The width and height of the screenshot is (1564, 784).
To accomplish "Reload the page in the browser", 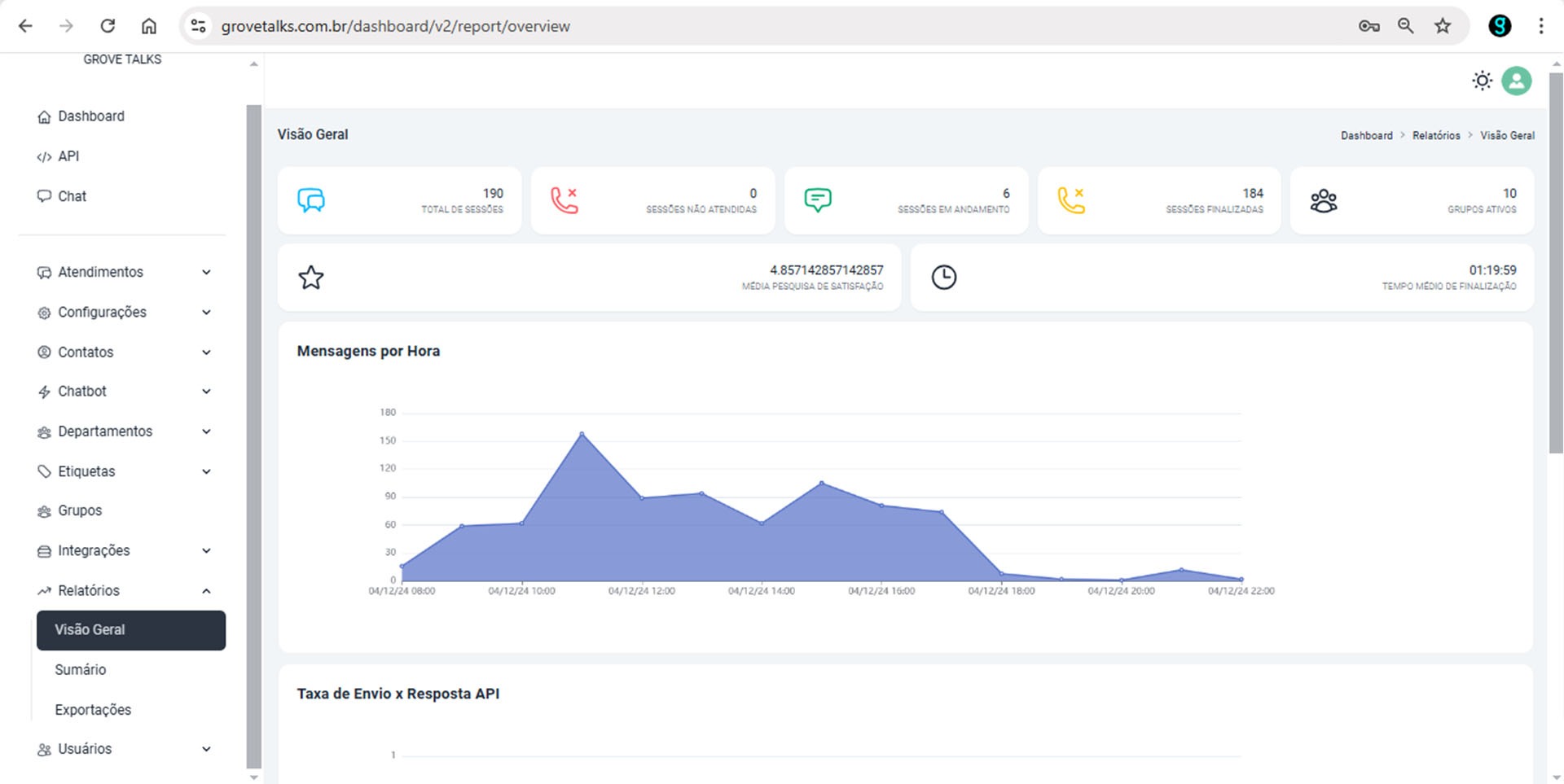I will (108, 26).
